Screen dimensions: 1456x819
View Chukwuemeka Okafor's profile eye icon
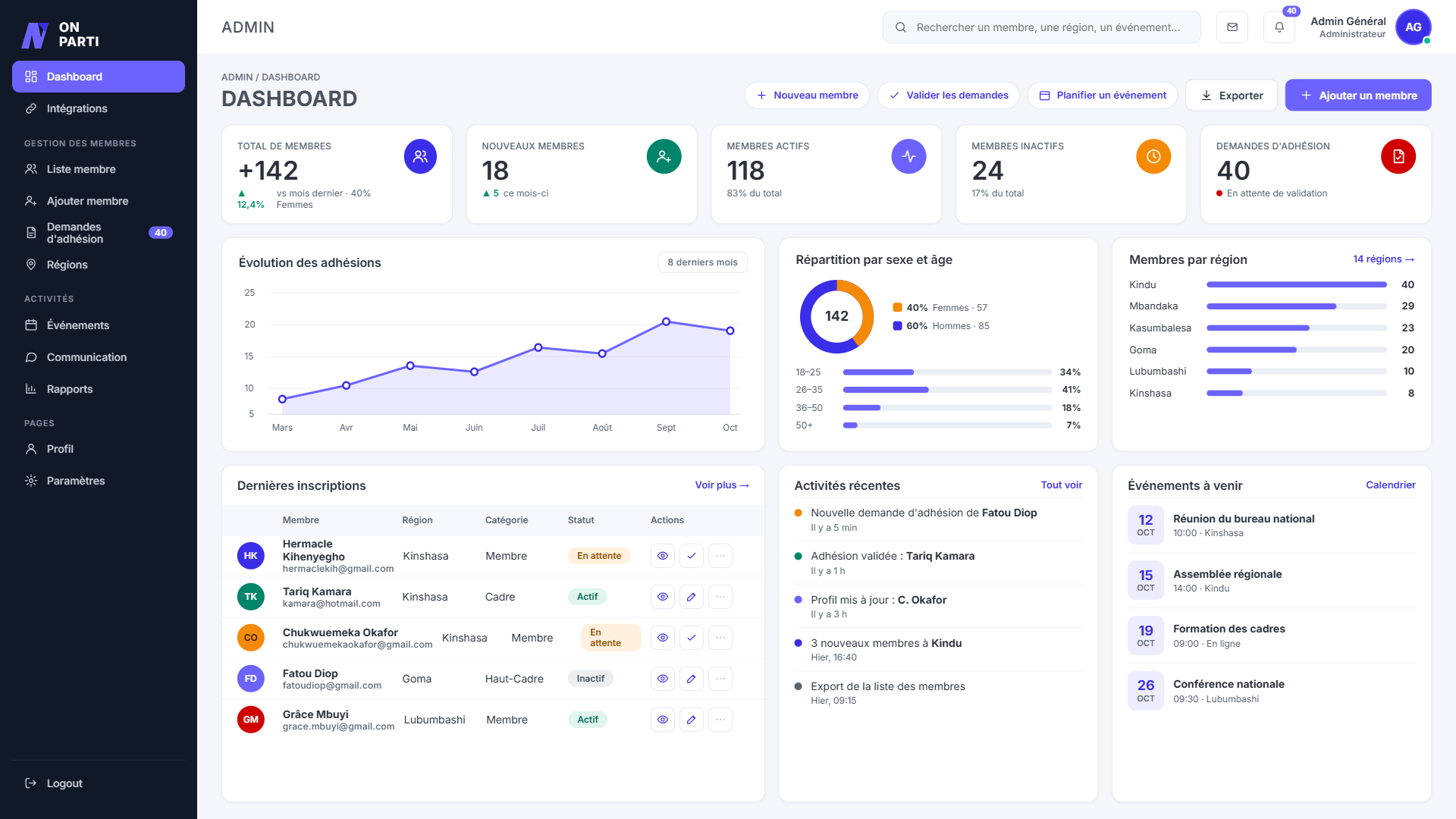663,638
